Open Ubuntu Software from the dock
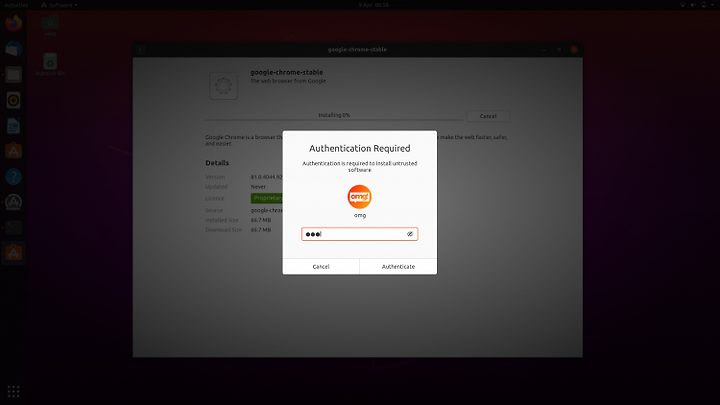 coord(13,151)
